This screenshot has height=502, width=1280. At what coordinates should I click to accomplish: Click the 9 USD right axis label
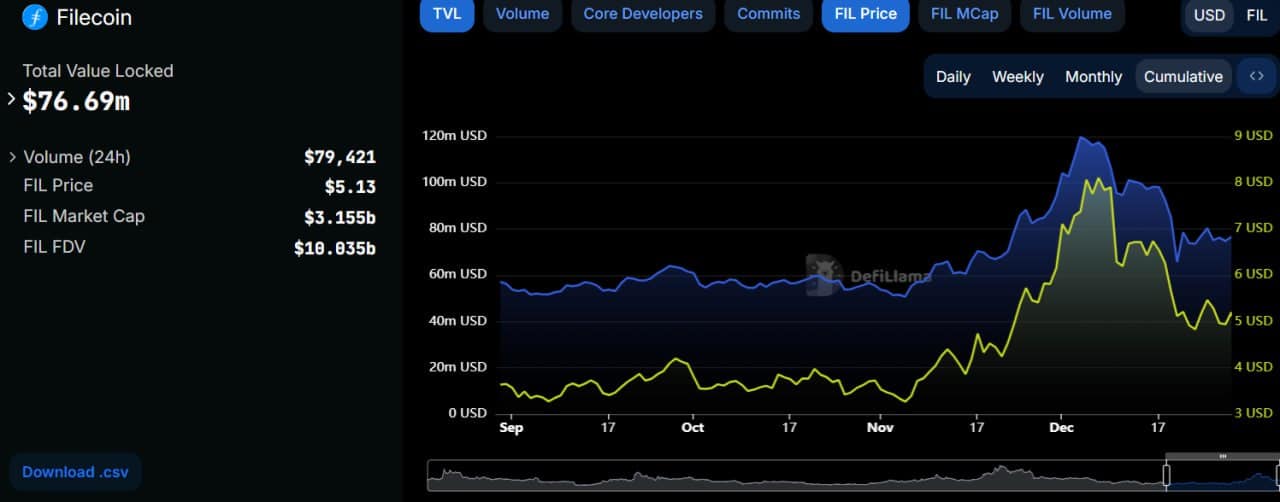pos(1253,136)
